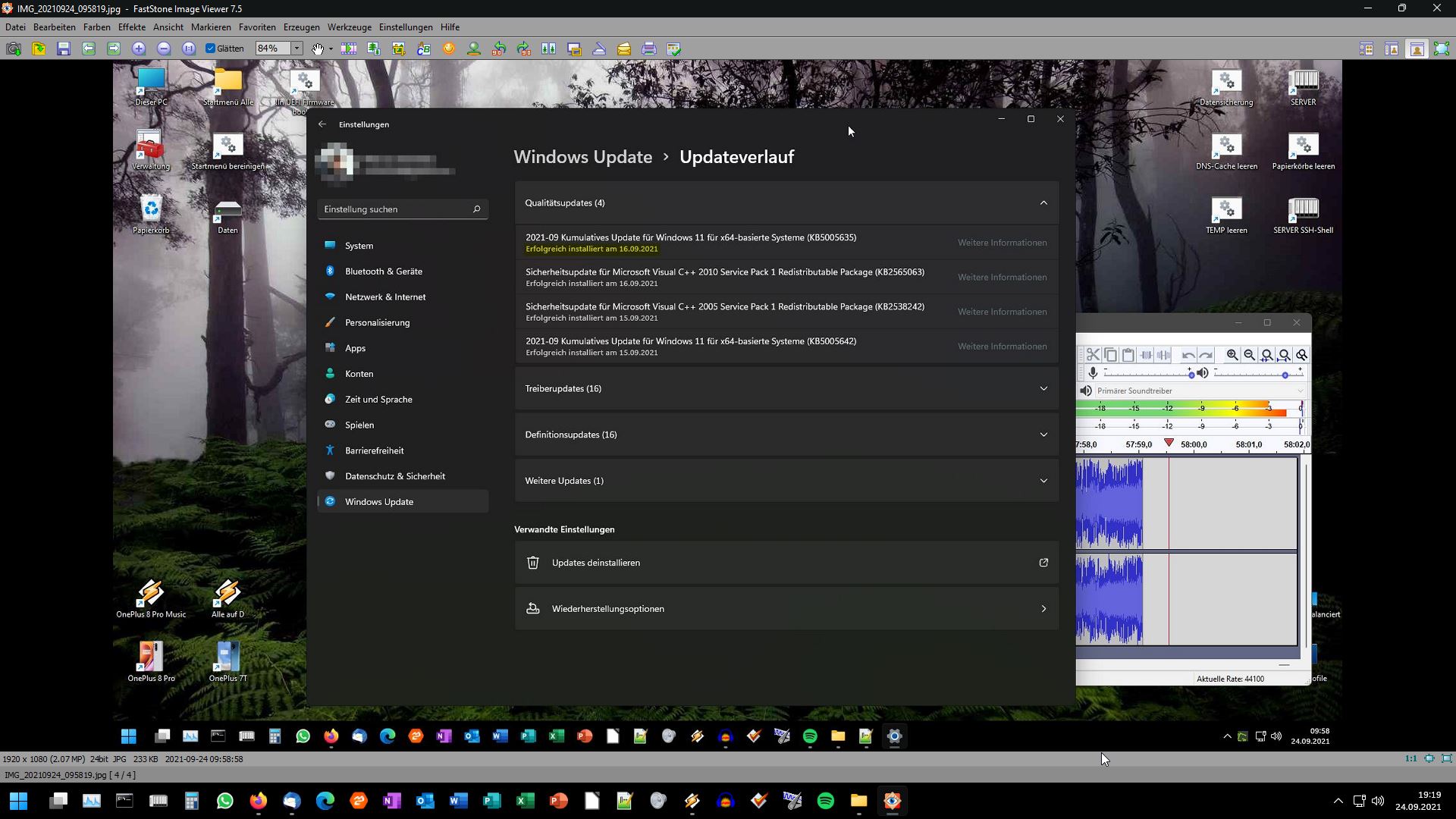
Task: Open a file with the folder icon
Action: click(x=39, y=49)
